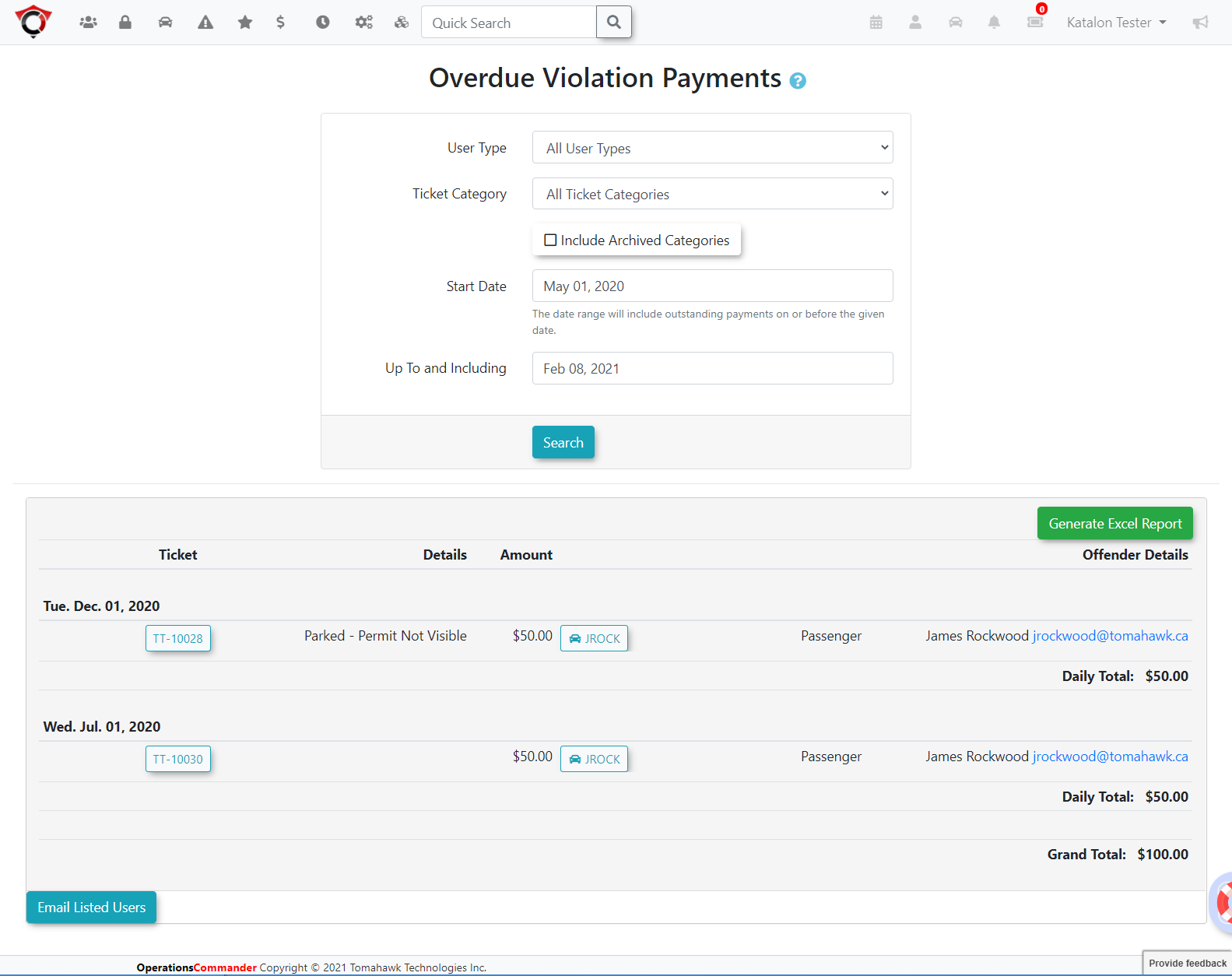Open ticket TT-10030
Screen dimensions: 1232x976
(x=178, y=759)
